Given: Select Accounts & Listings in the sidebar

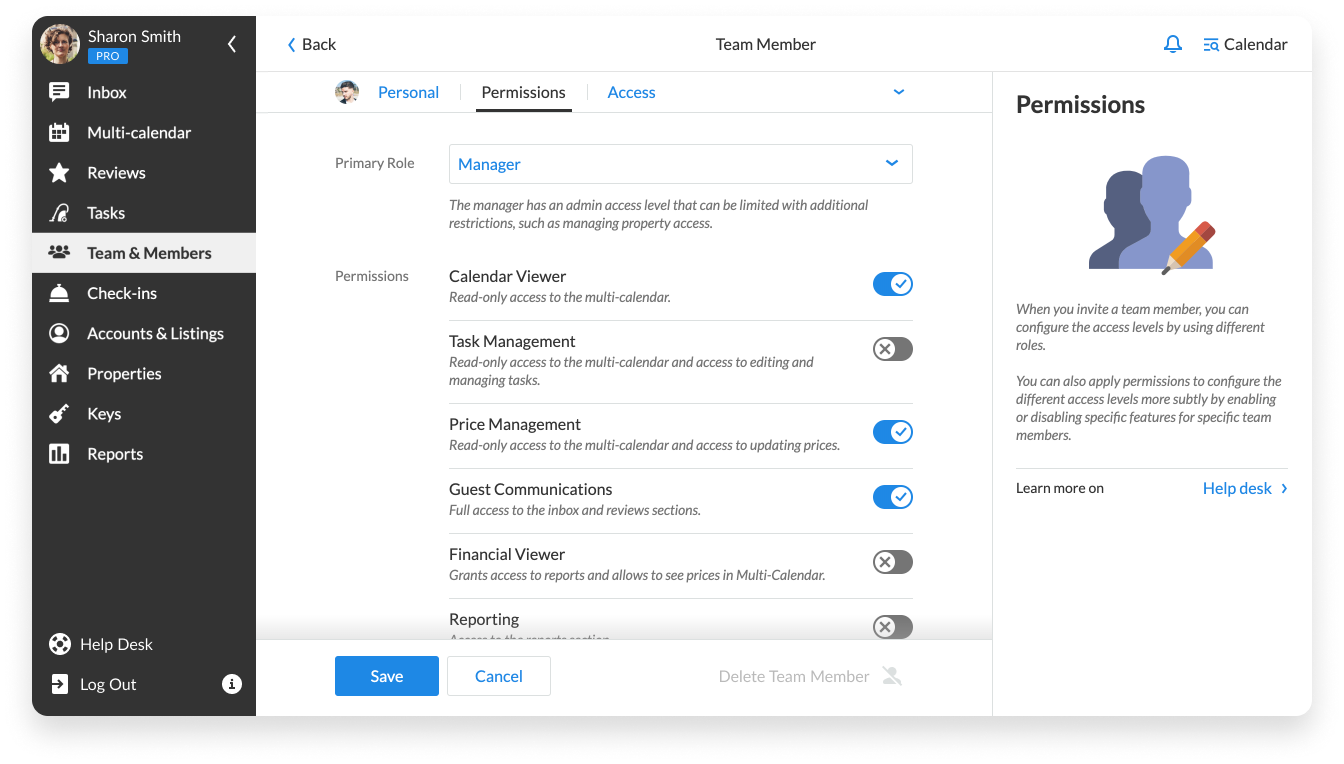Looking at the screenshot, I should click(x=155, y=332).
